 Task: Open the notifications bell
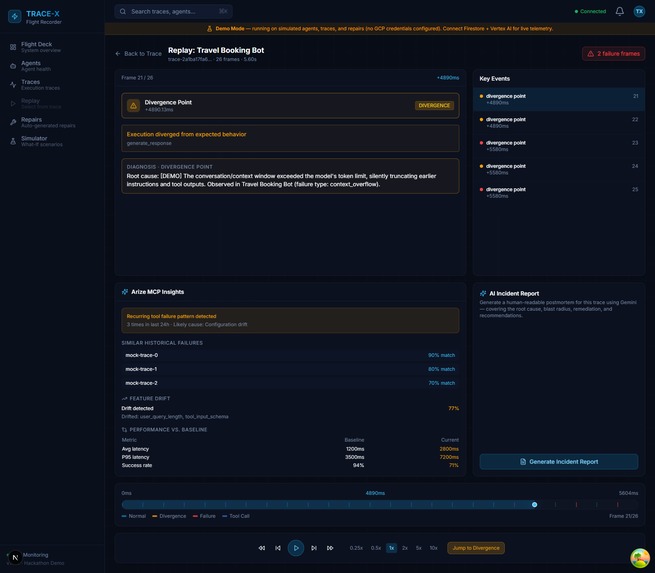click(619, 11)
